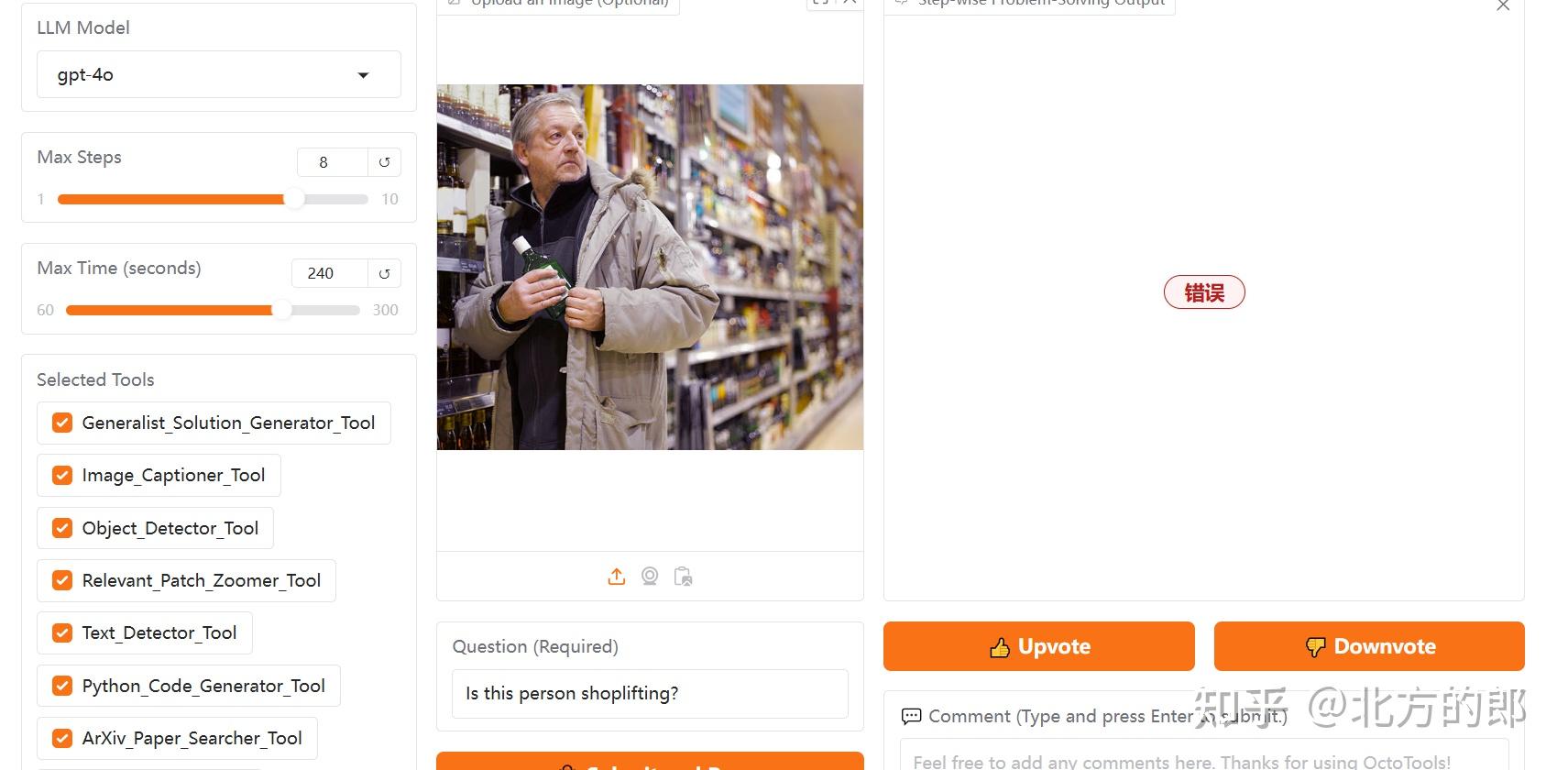Screen dimensions: 1568x770
Task: Click the thumbs-up icon on Upvote
Action: (1000, 647)
